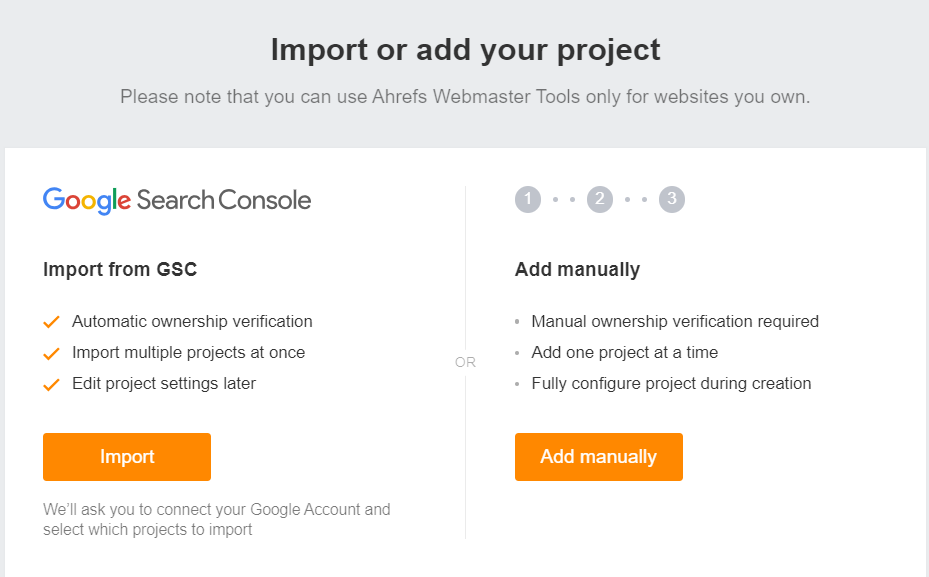This screenshot has width=929, height=577.
Task: Click the Add manually button
Action: (x=598, y=457)
